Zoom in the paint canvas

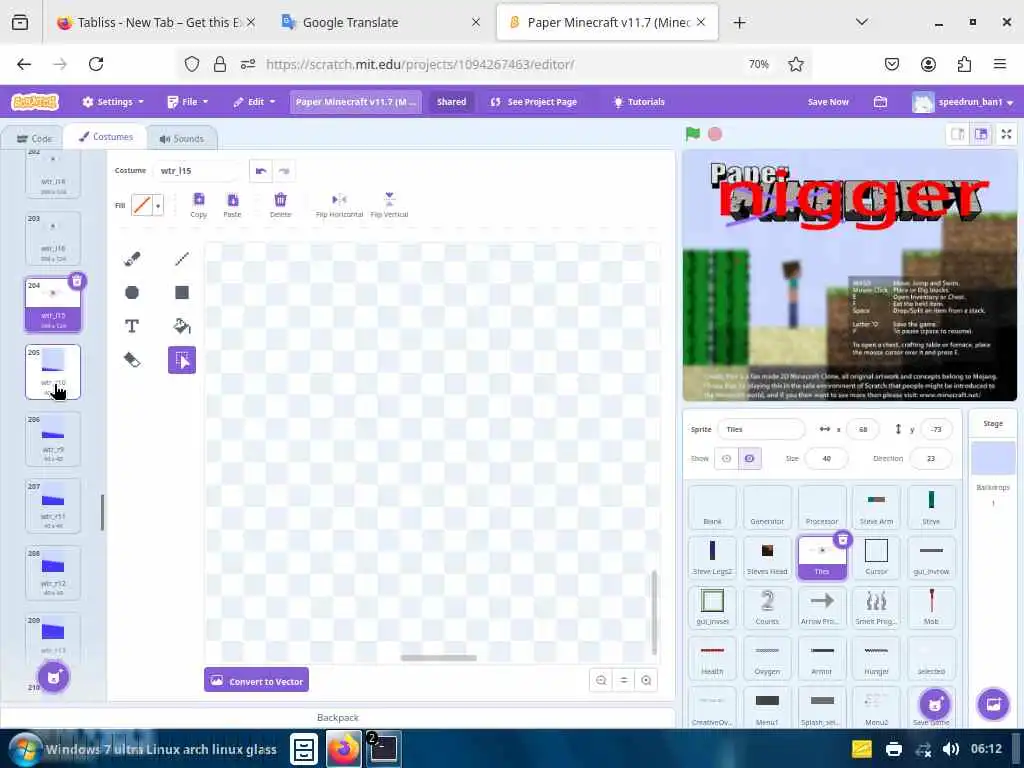coord(646,680)
